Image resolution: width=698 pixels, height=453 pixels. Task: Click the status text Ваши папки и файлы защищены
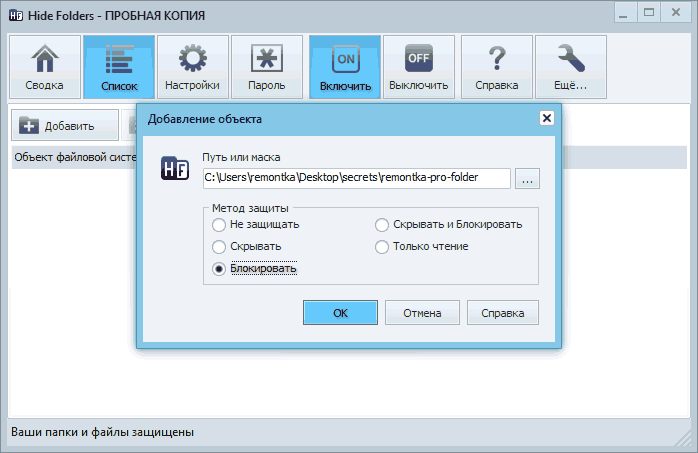point(102,432)
